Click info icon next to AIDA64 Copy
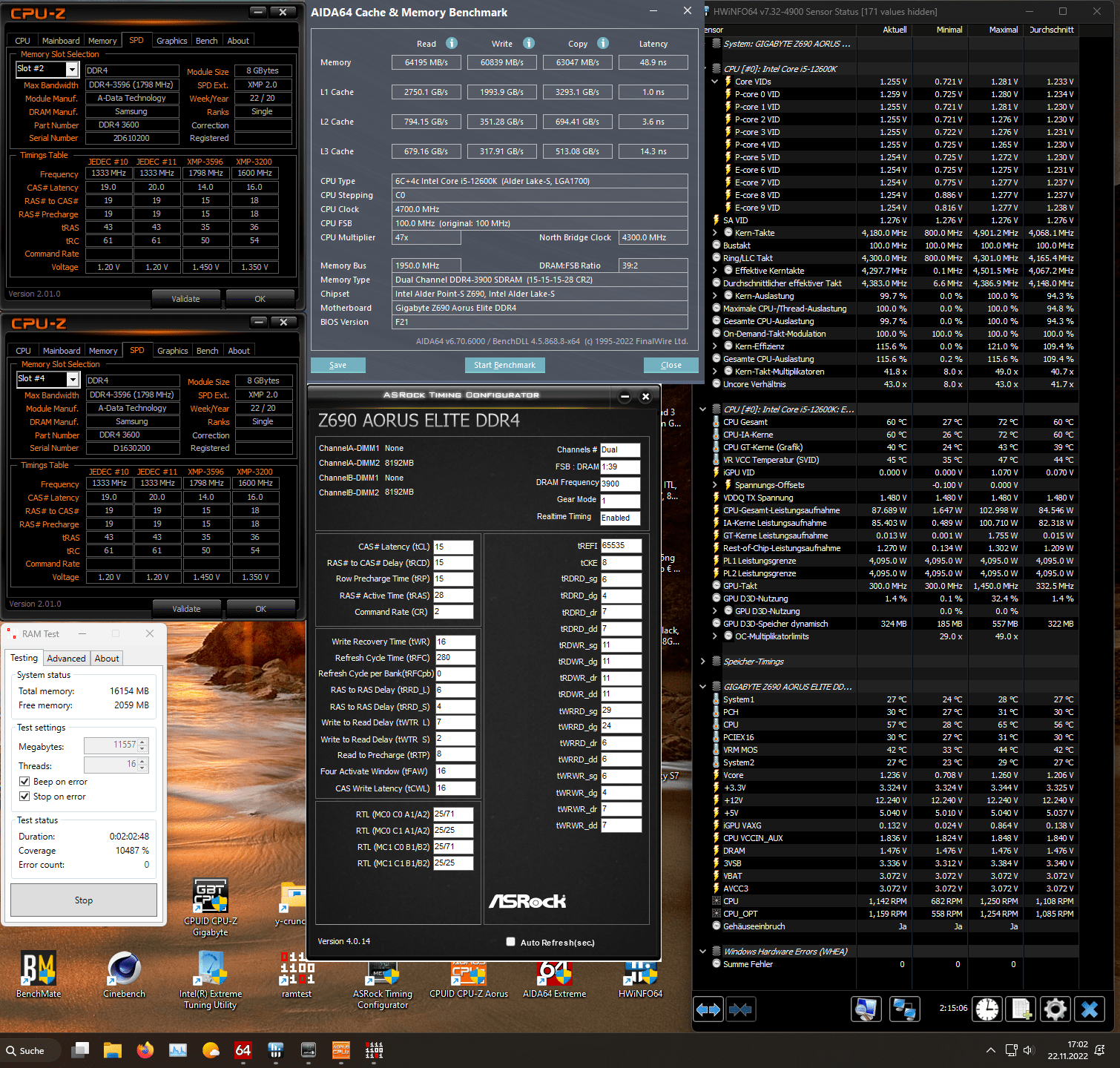Image resolution: width=1120 pixels, height=1068 pixels. tap(603, 43)
